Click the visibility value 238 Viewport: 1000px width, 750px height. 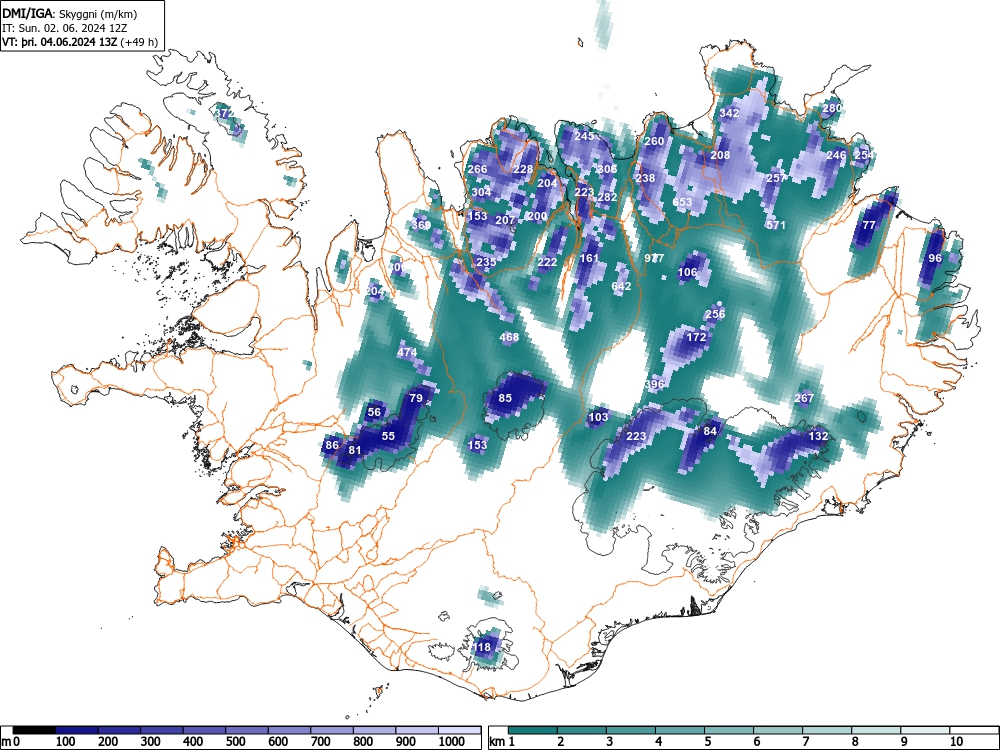pyautogui.click(x=645, y=178)
